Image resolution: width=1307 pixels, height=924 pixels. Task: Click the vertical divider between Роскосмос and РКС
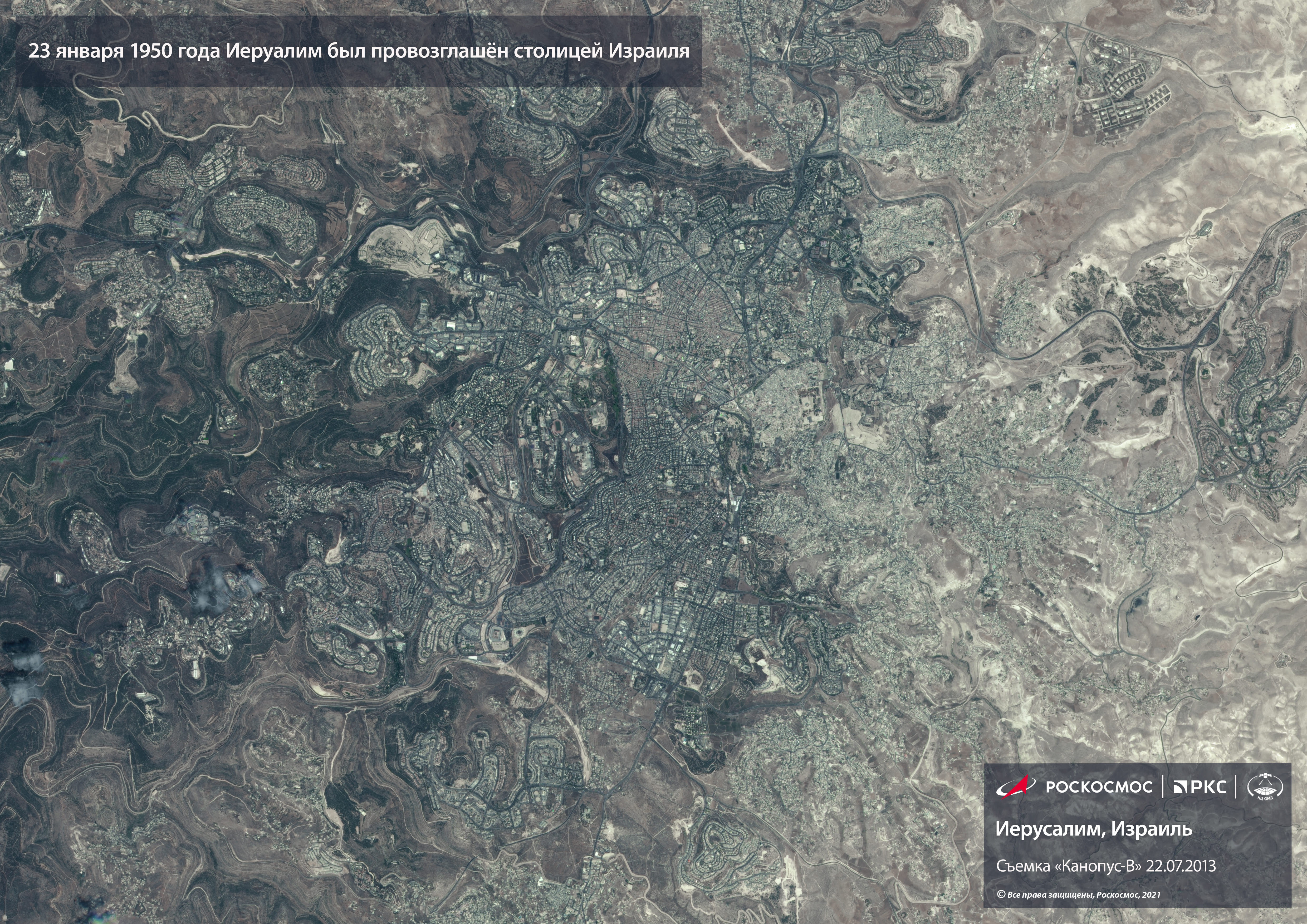pos(1163,787)
